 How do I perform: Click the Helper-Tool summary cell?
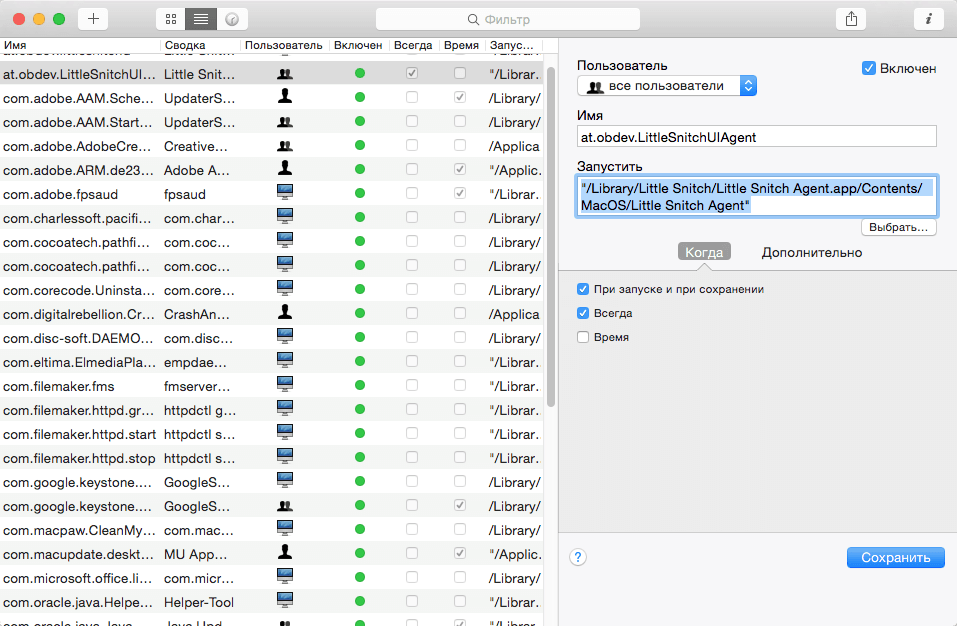click(198, 602)
